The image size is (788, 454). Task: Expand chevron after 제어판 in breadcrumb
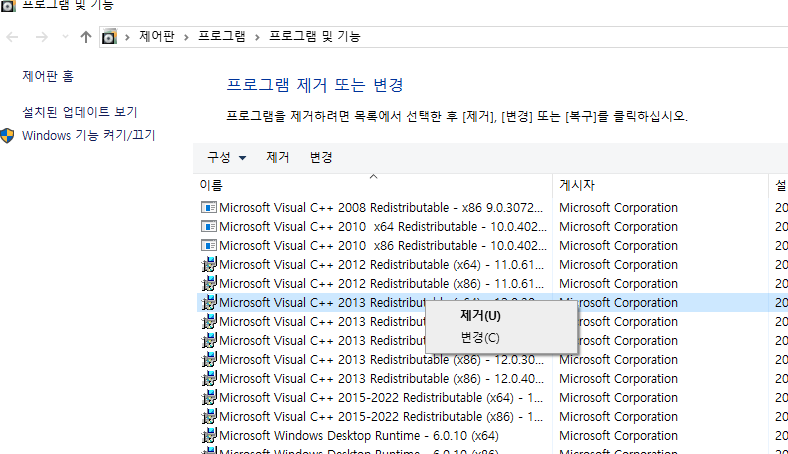pos(187,37)
